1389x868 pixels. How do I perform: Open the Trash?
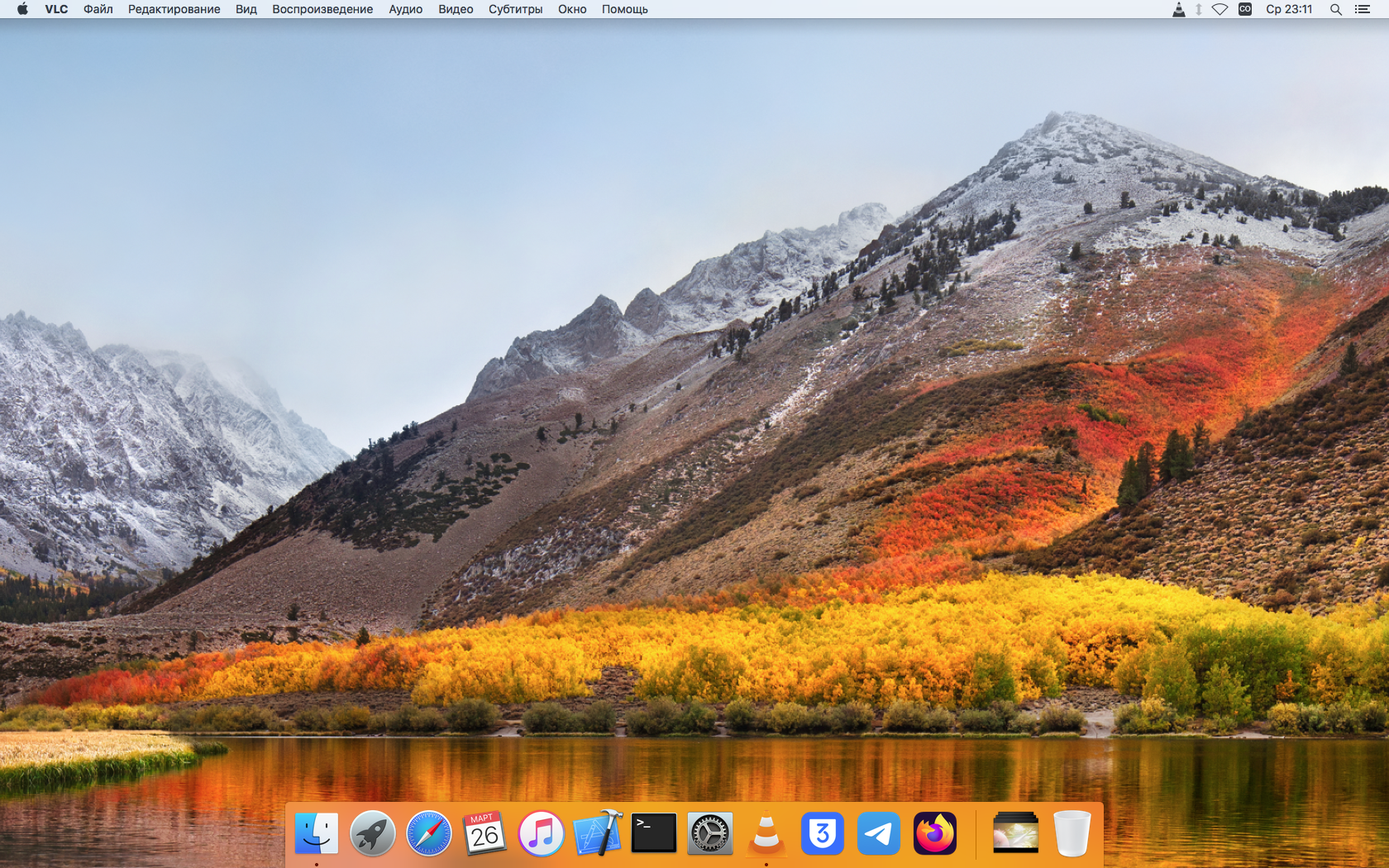(1072, 833)
